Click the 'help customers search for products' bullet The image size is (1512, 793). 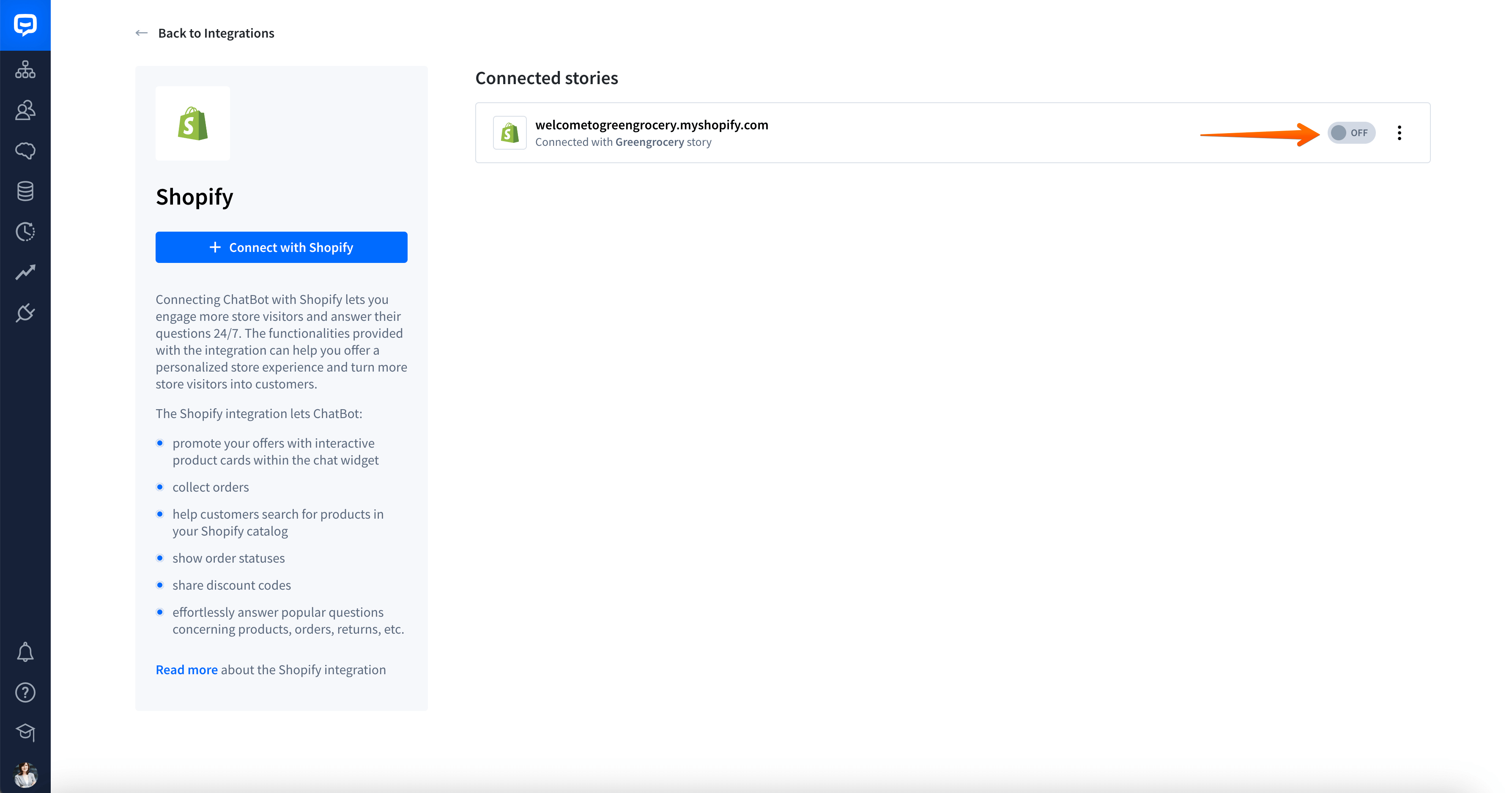pyautogui.click(x=278, y=522)
